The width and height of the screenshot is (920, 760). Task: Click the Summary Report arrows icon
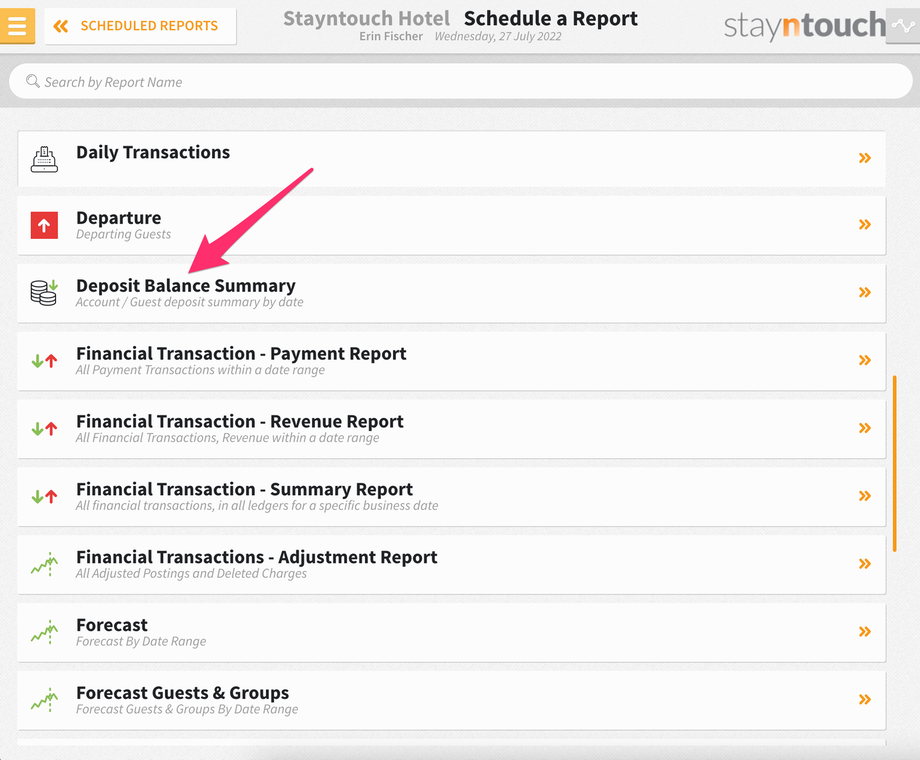coord(44,496)
